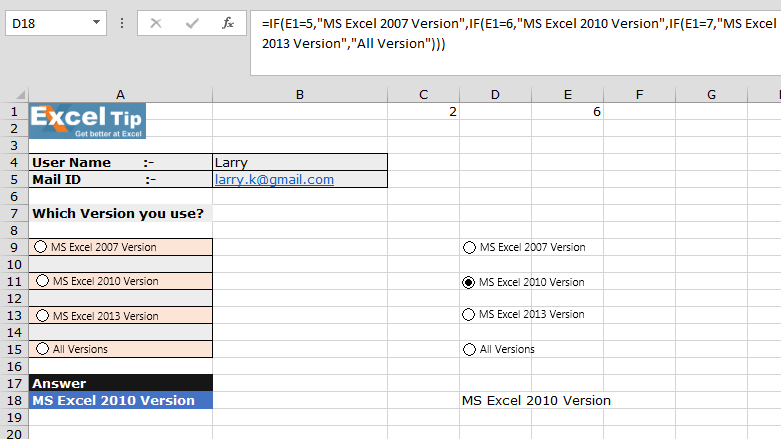
Task: Select All Versions radio in column A
Action: 42,349
